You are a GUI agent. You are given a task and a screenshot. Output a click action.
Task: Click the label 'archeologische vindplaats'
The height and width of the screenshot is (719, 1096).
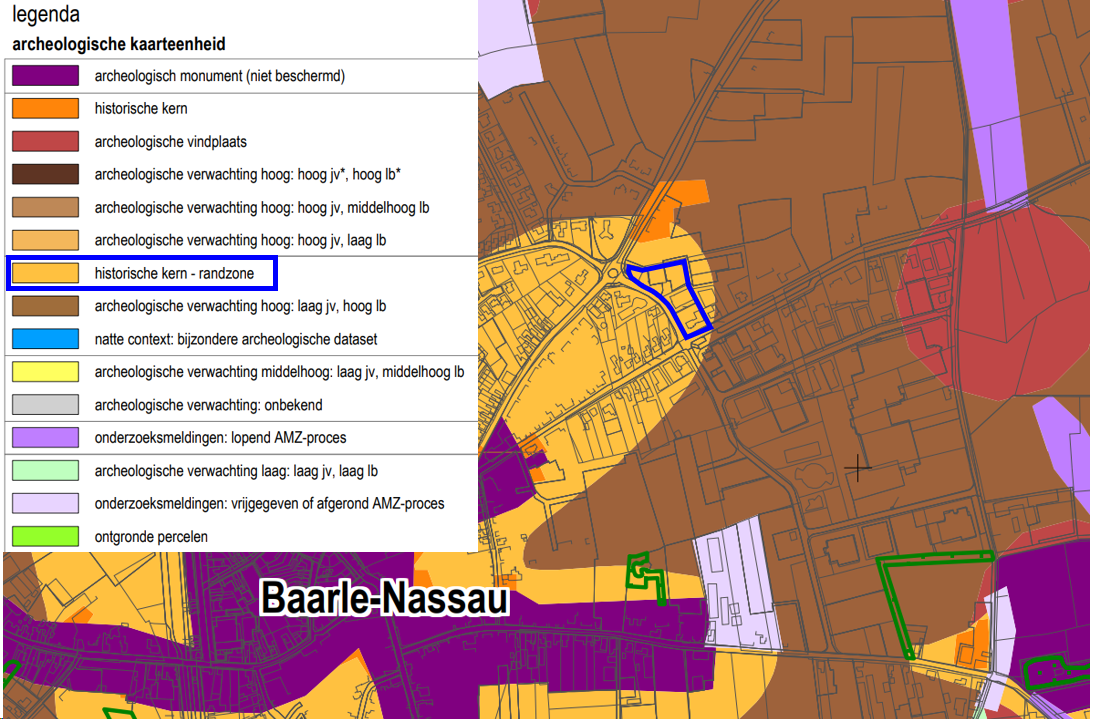coord(171,142)
